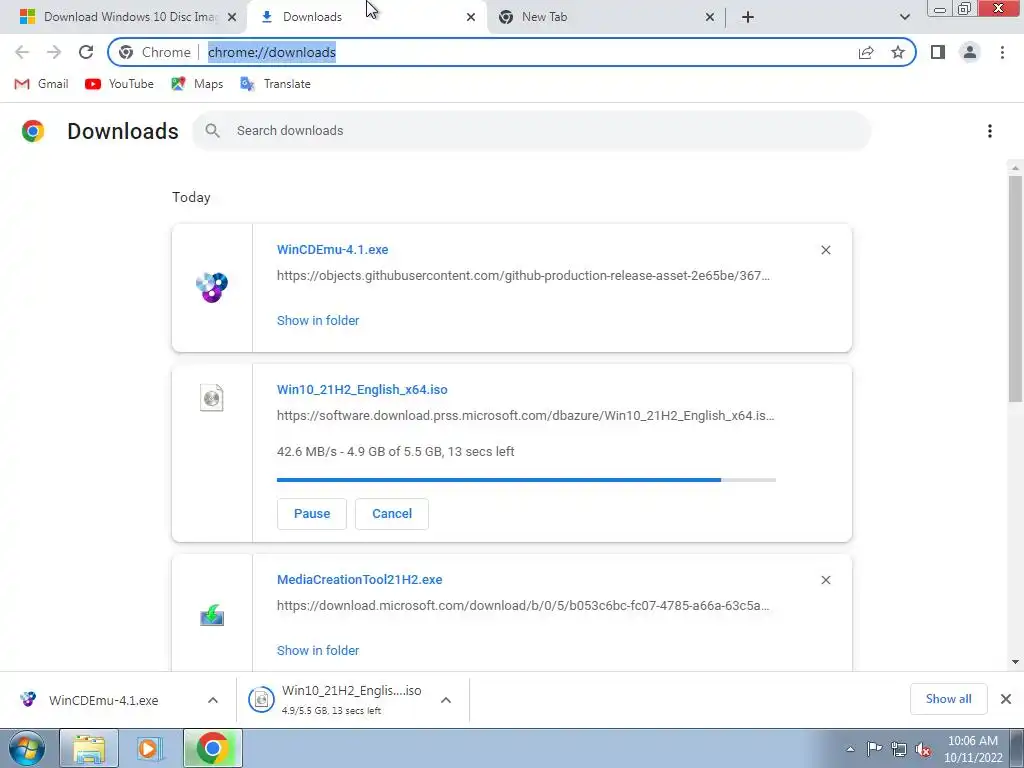Open Chrome's three-dot main menu

pos(1002,52)
